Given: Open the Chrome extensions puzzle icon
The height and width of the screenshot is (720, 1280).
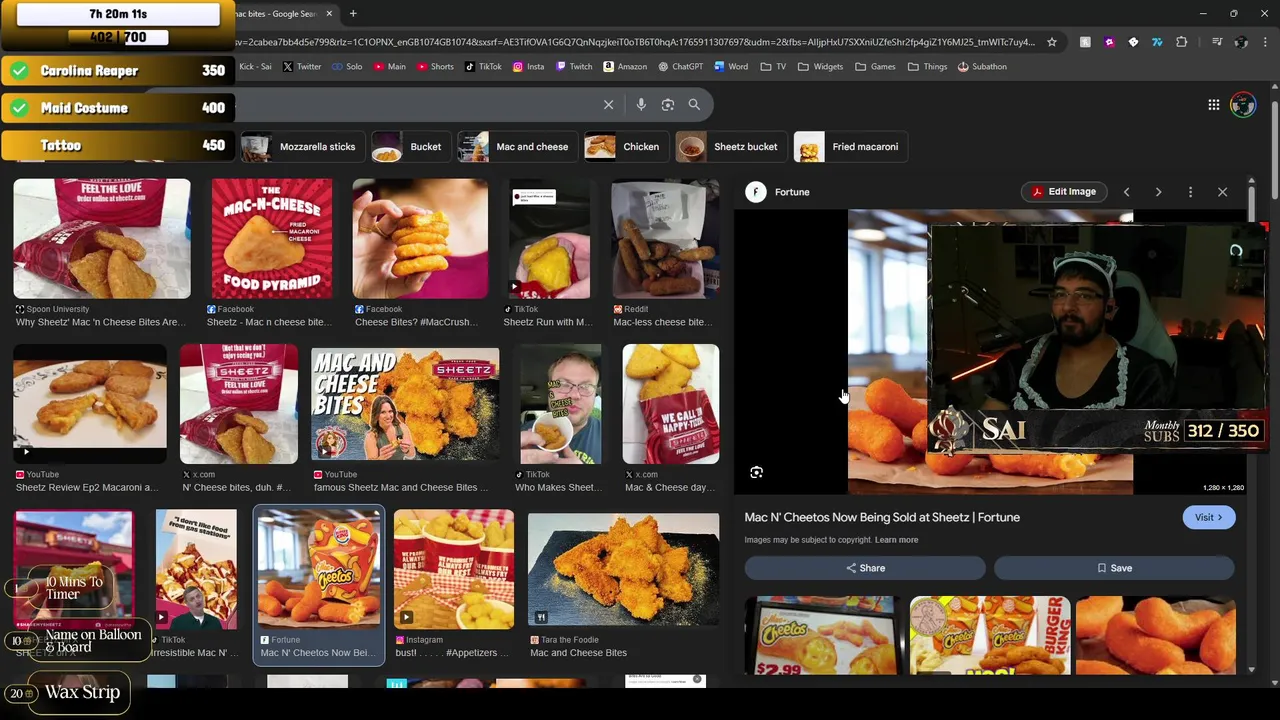Looking at the screenshot, I should (1182, 42).
